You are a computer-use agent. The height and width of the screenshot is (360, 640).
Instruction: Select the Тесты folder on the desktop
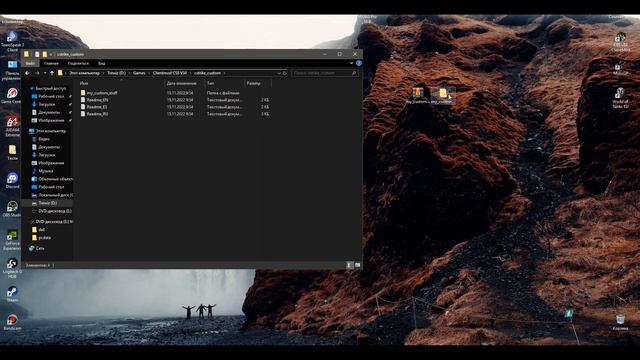[x=12, y=152]
